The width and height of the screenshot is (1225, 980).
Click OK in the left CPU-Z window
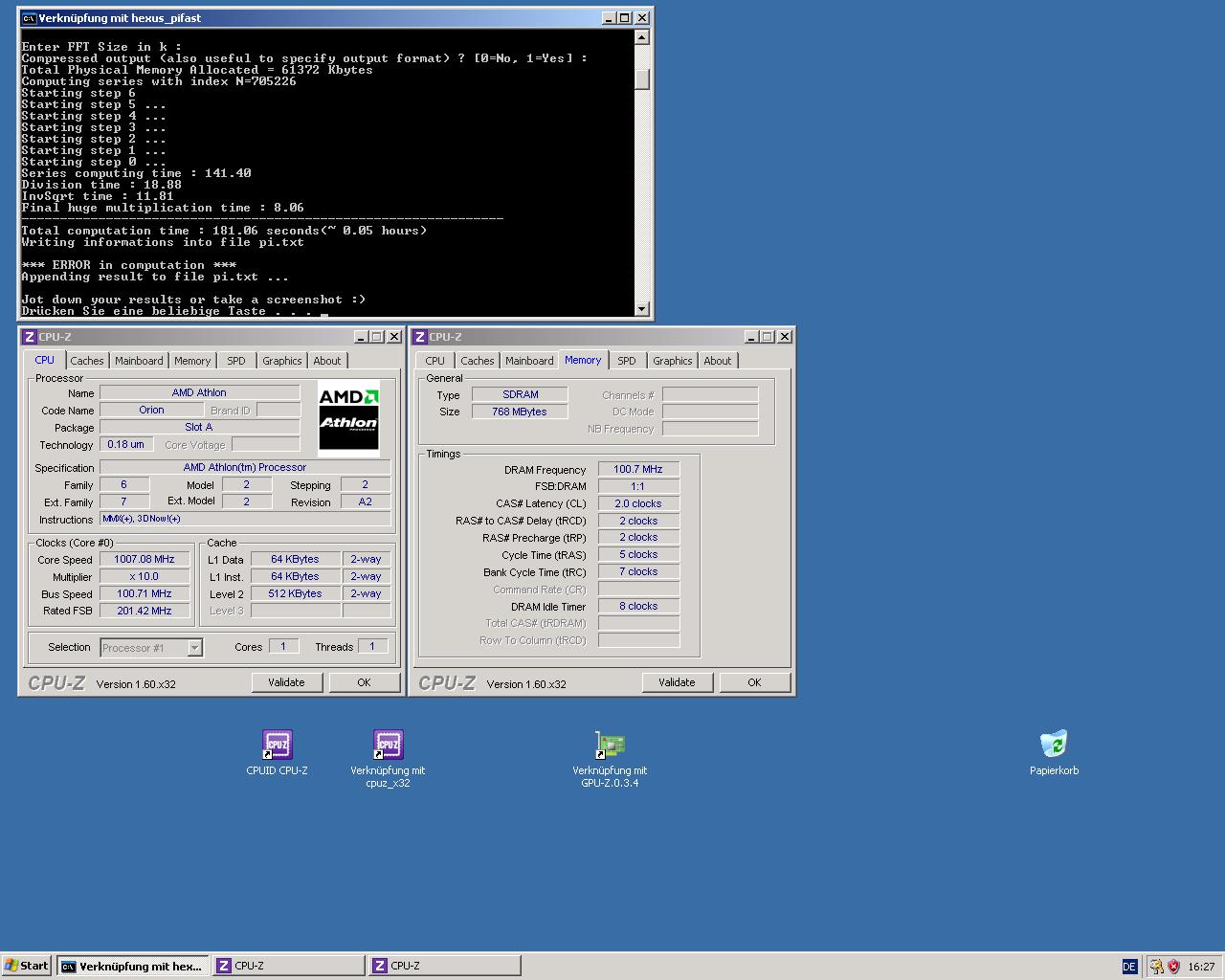pos(364,682)
